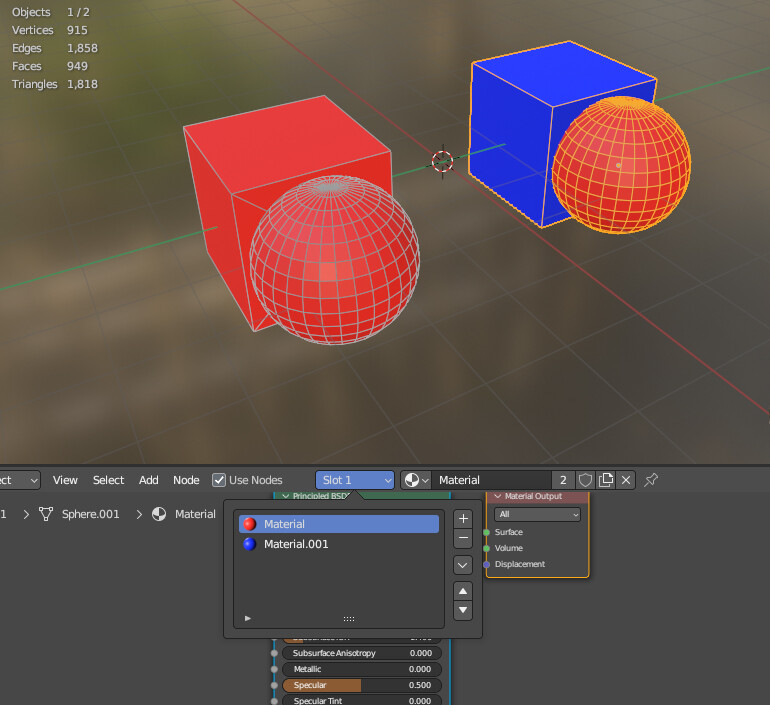Select Material.001 slot in the list
Viewport: 770px width, 705px height.
pyautogui.click(x=339, y=544)
